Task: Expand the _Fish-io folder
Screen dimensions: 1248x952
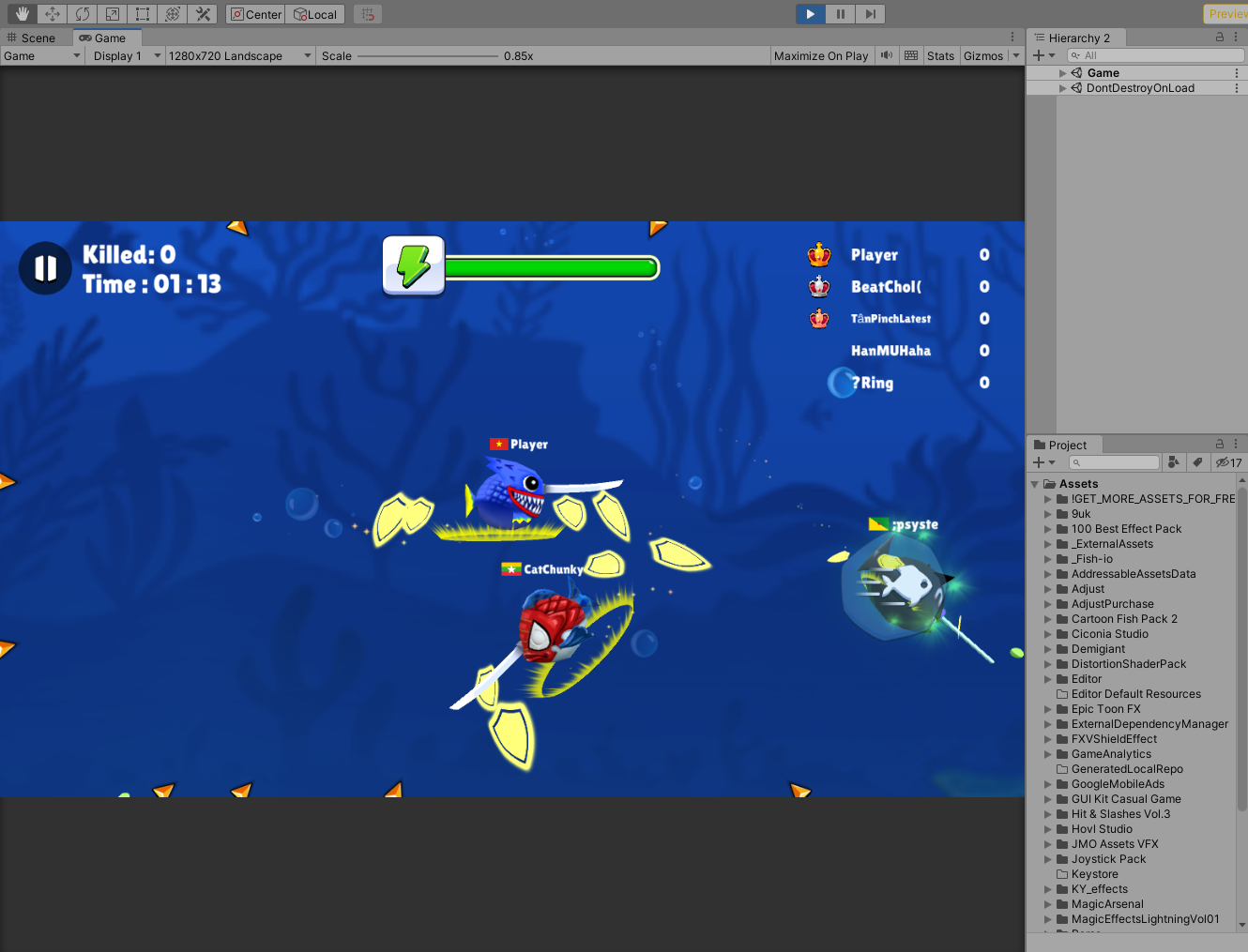Action: tap(1048, 559)
